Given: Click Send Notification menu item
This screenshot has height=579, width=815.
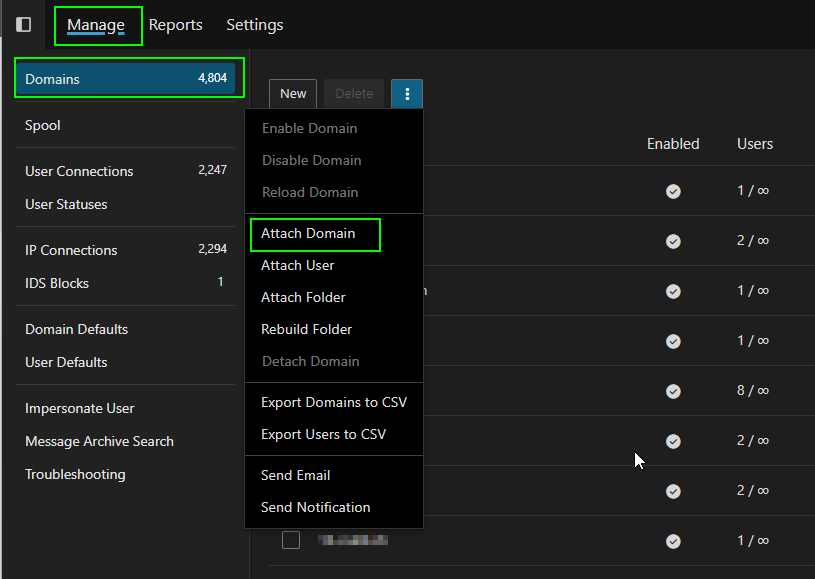Looking at the screenshot, I should pos(315,508).
